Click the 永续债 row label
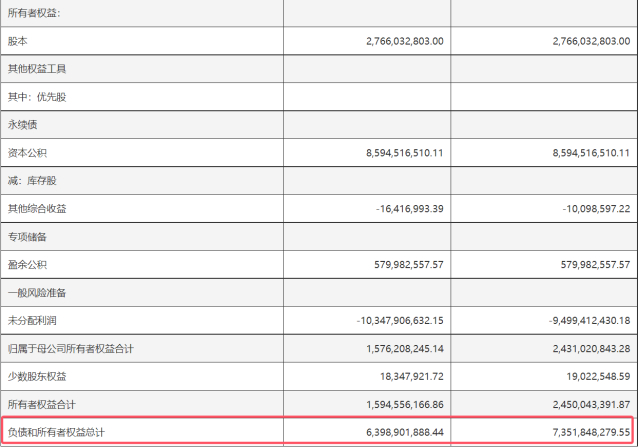The height and width of the screenshot is (447, 638). click(x=23, y=125)
